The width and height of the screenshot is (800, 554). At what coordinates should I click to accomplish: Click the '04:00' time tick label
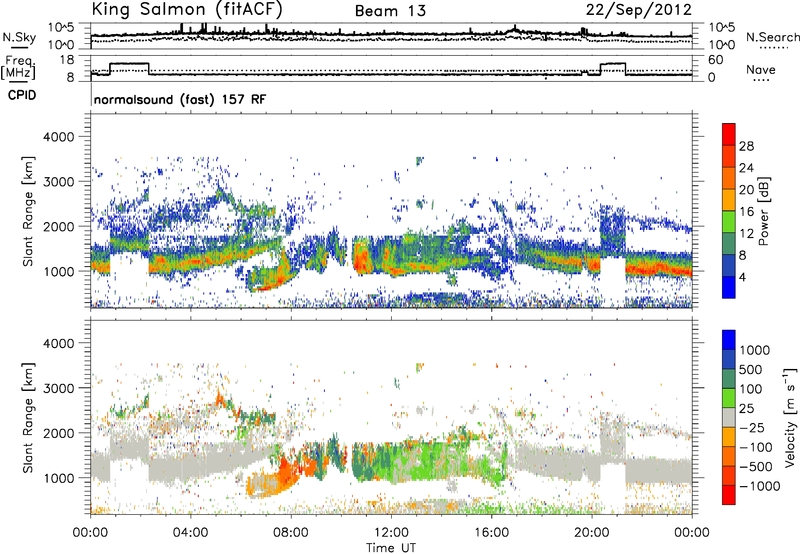coord(190,533)
